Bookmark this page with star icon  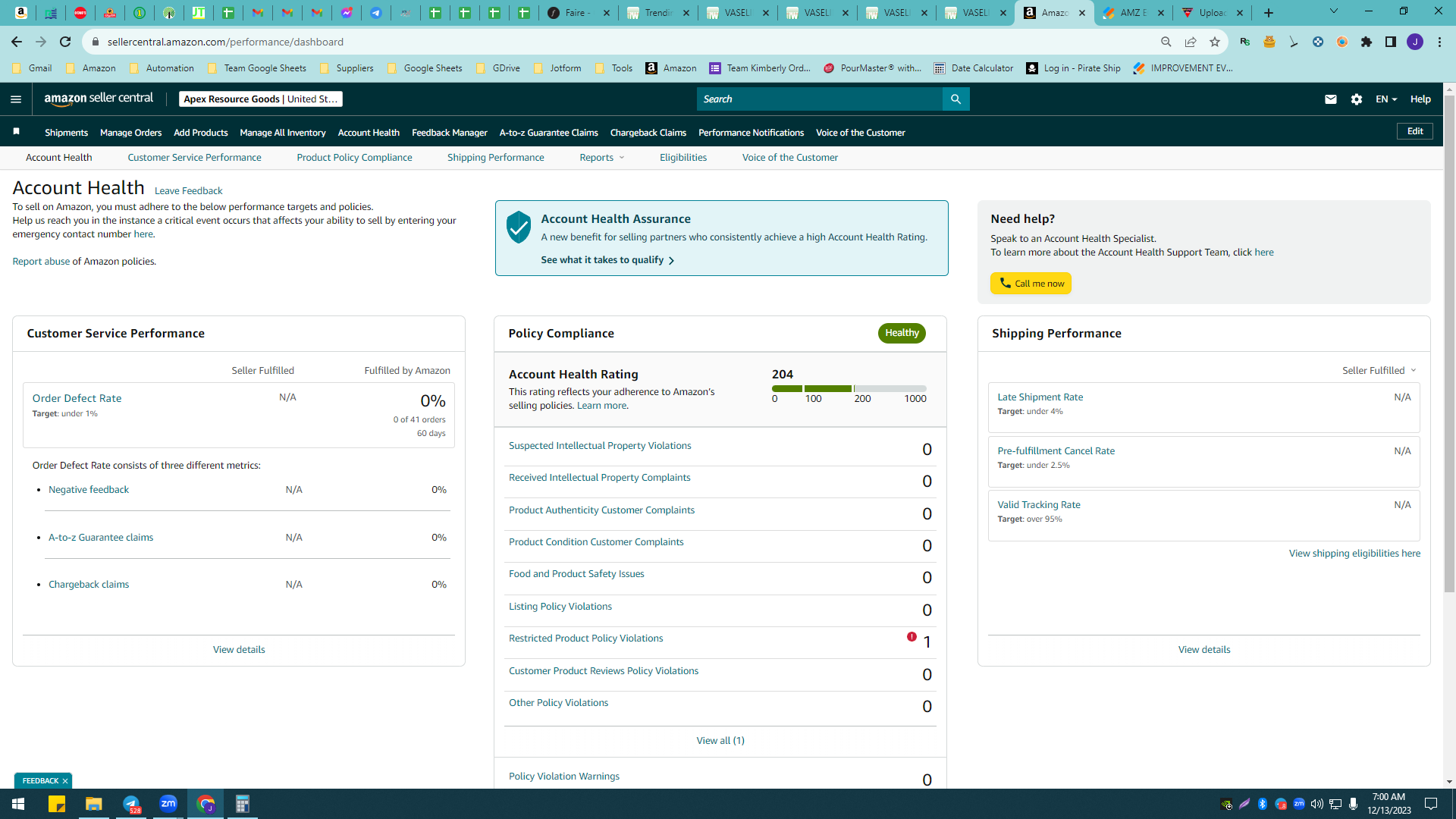click(x=1215, y=42)
